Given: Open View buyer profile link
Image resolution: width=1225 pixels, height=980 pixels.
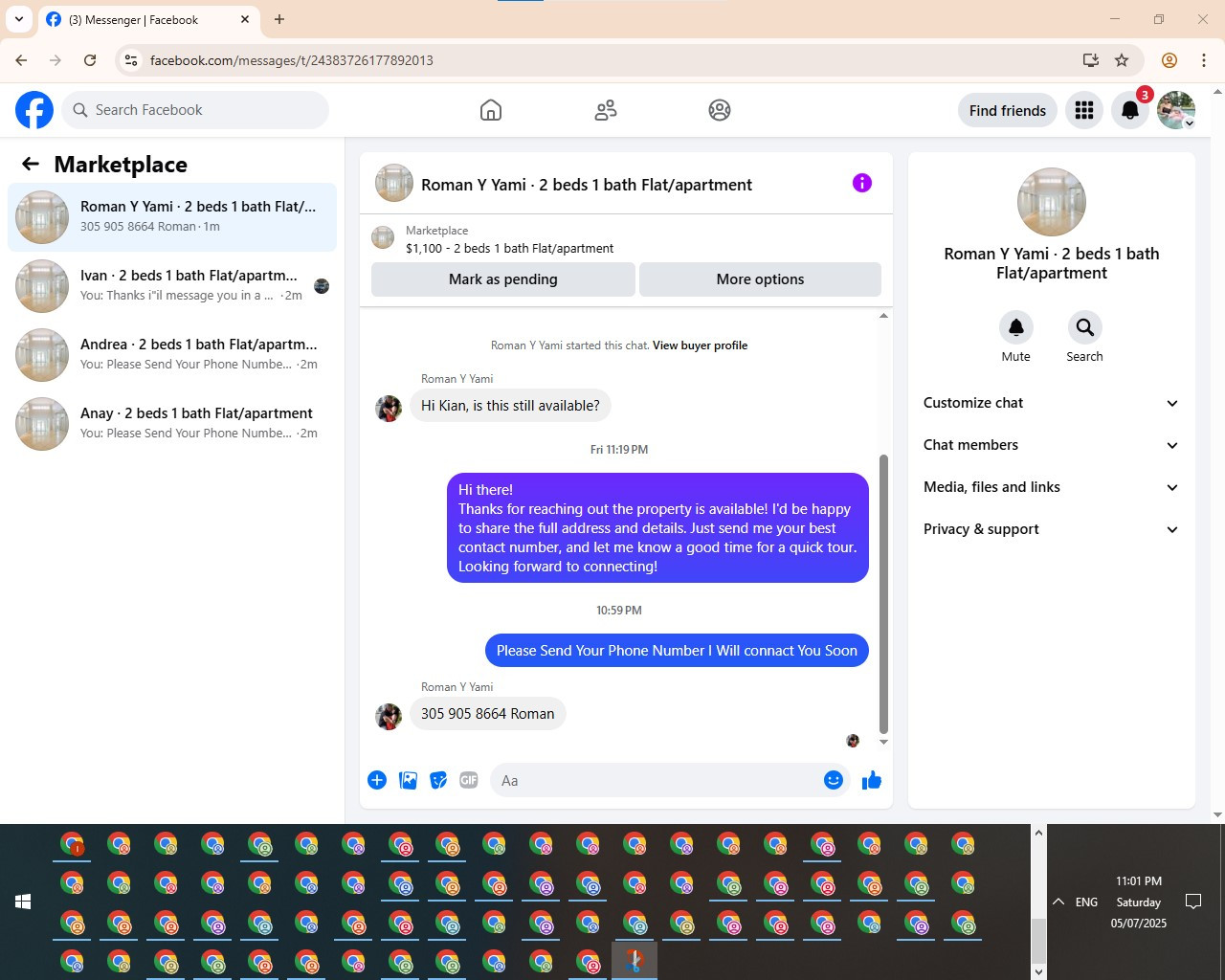Looking at the screenshot, I should (x=700, y=345).
